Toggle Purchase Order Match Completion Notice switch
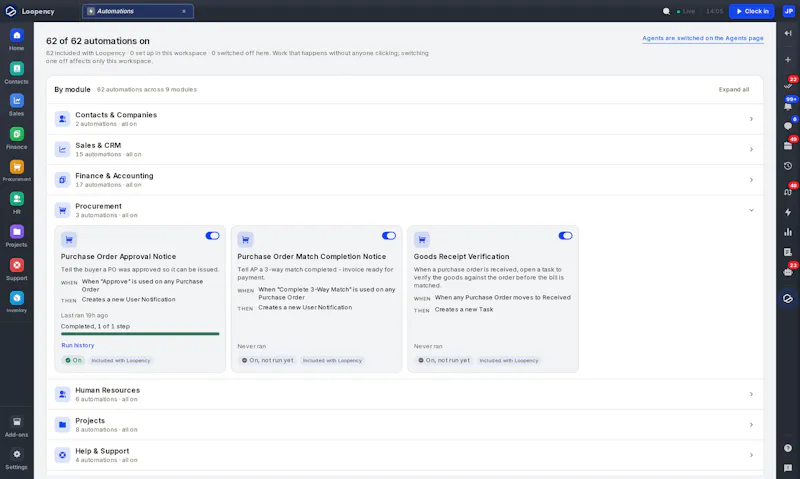This screenshot has width=800, height=479. [389, 236]
